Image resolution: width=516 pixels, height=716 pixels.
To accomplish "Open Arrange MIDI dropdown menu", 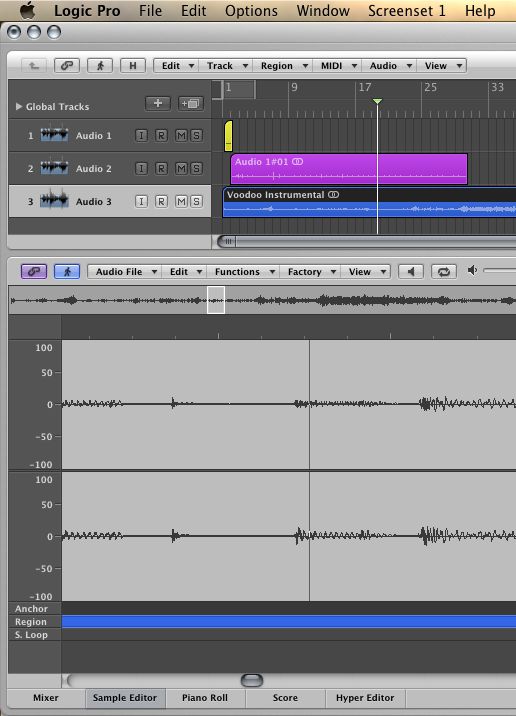I will pos(337,66).
